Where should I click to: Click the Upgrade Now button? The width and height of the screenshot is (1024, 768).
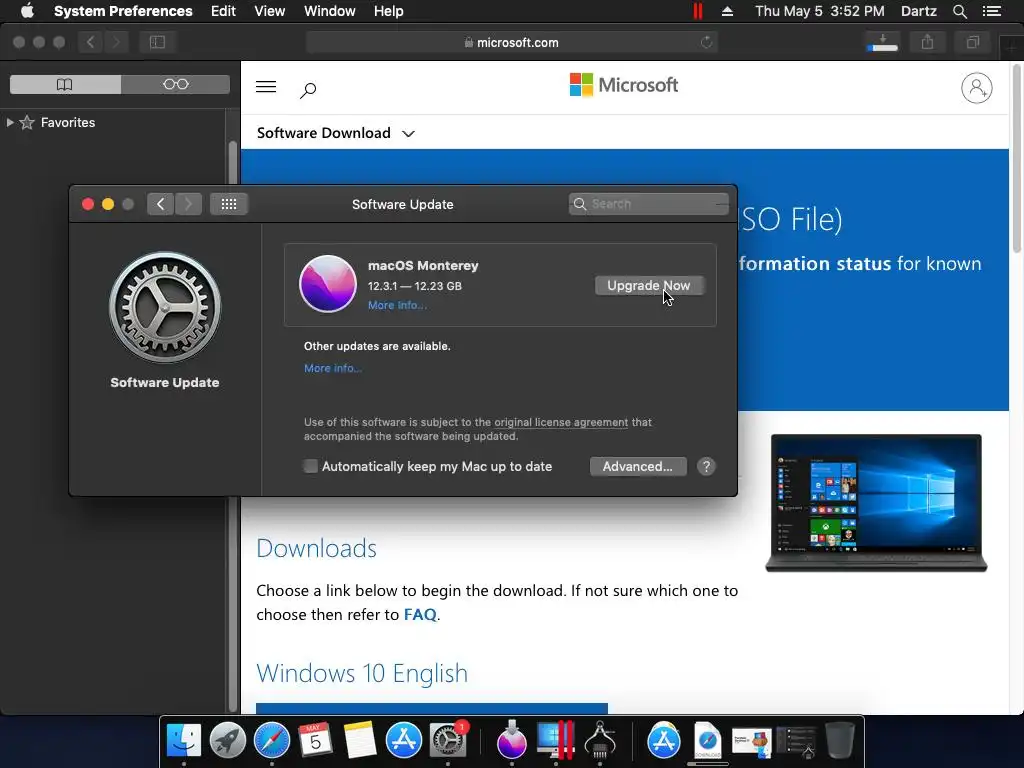click(x=649, y=285)
